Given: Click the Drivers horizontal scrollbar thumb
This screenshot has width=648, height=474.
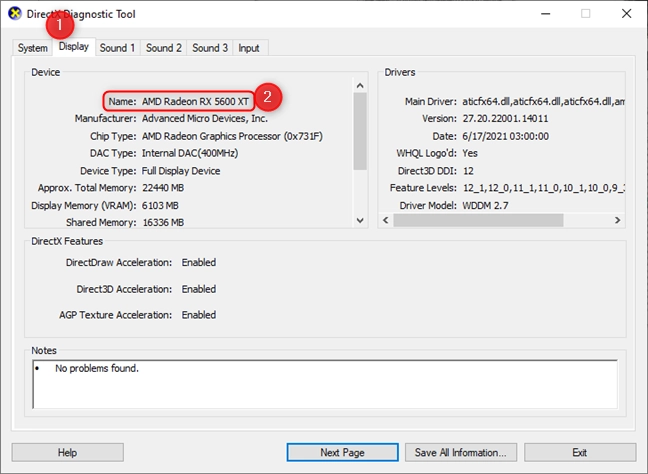Looking at the screenshot, I should click(x=478, y=220).
